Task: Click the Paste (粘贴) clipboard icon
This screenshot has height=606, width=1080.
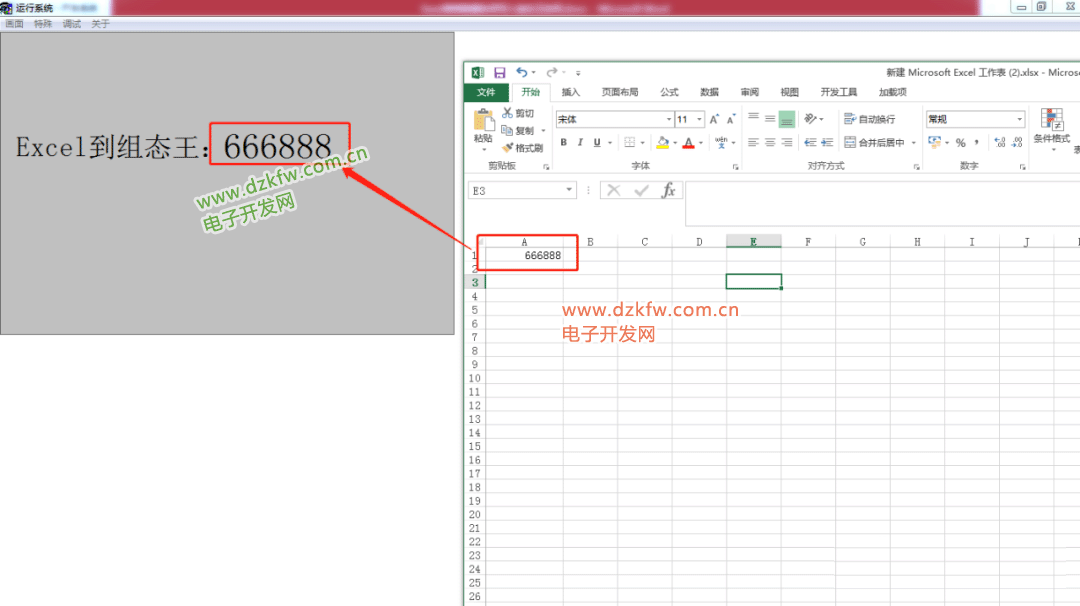Action: 483,124
